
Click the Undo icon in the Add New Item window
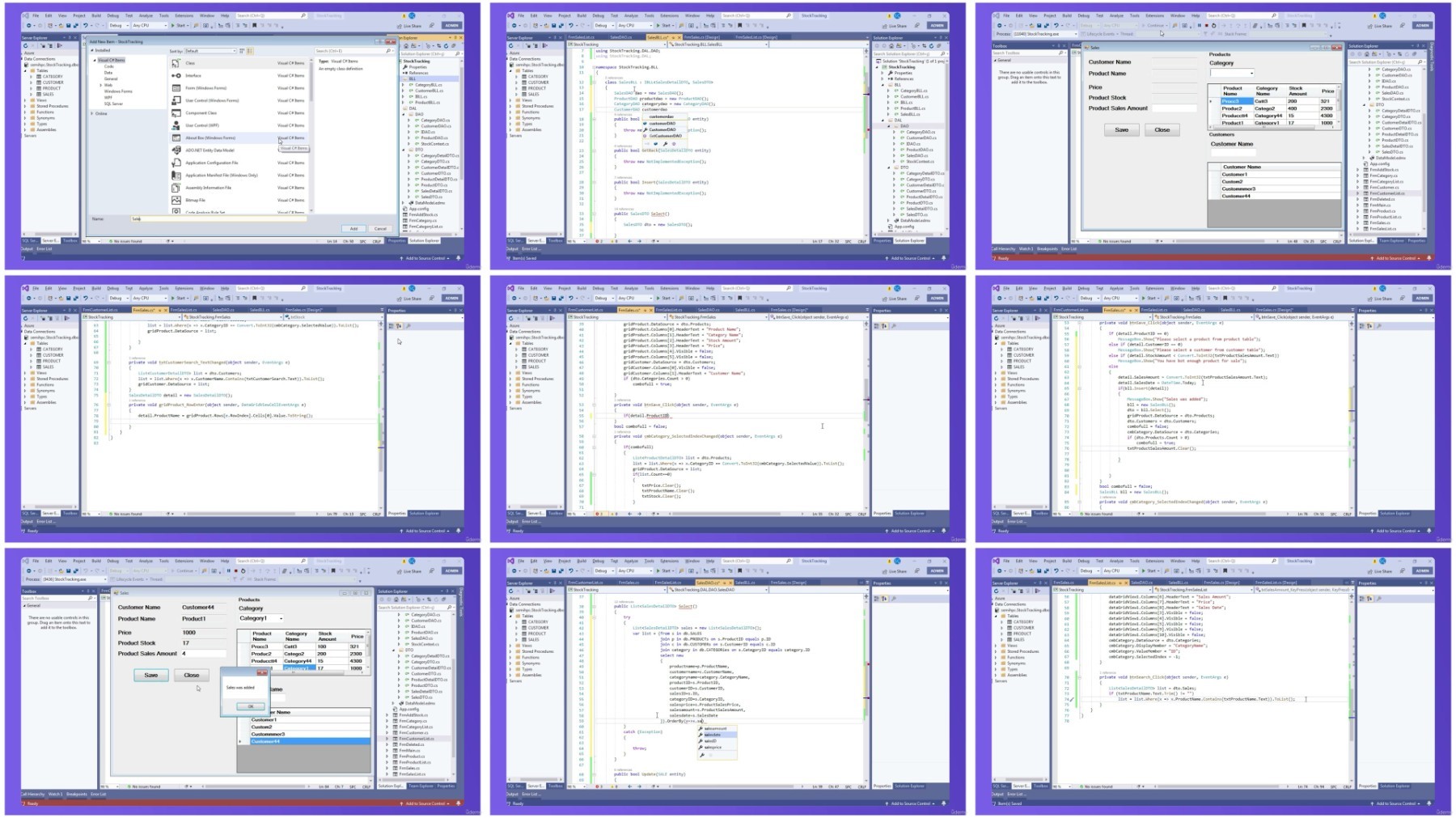(x=86, y=25)
